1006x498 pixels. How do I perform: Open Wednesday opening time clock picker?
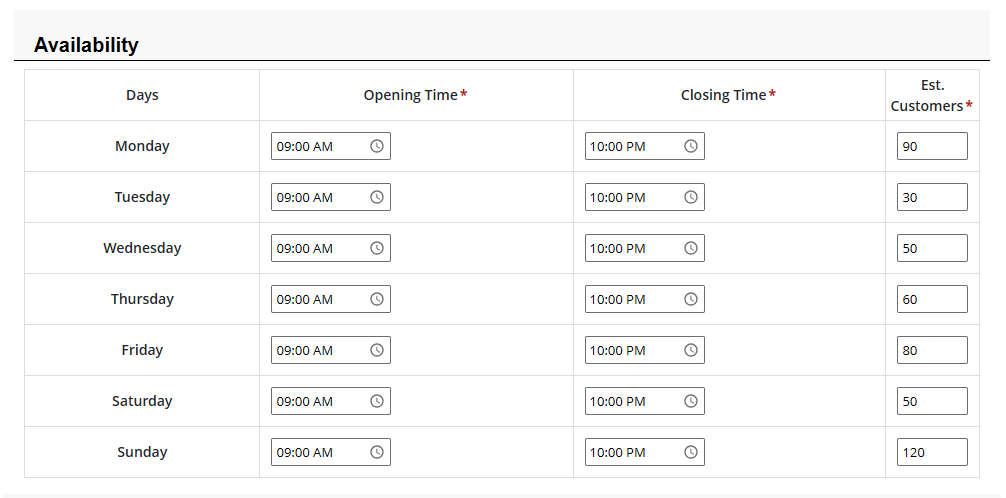point(377,248)
